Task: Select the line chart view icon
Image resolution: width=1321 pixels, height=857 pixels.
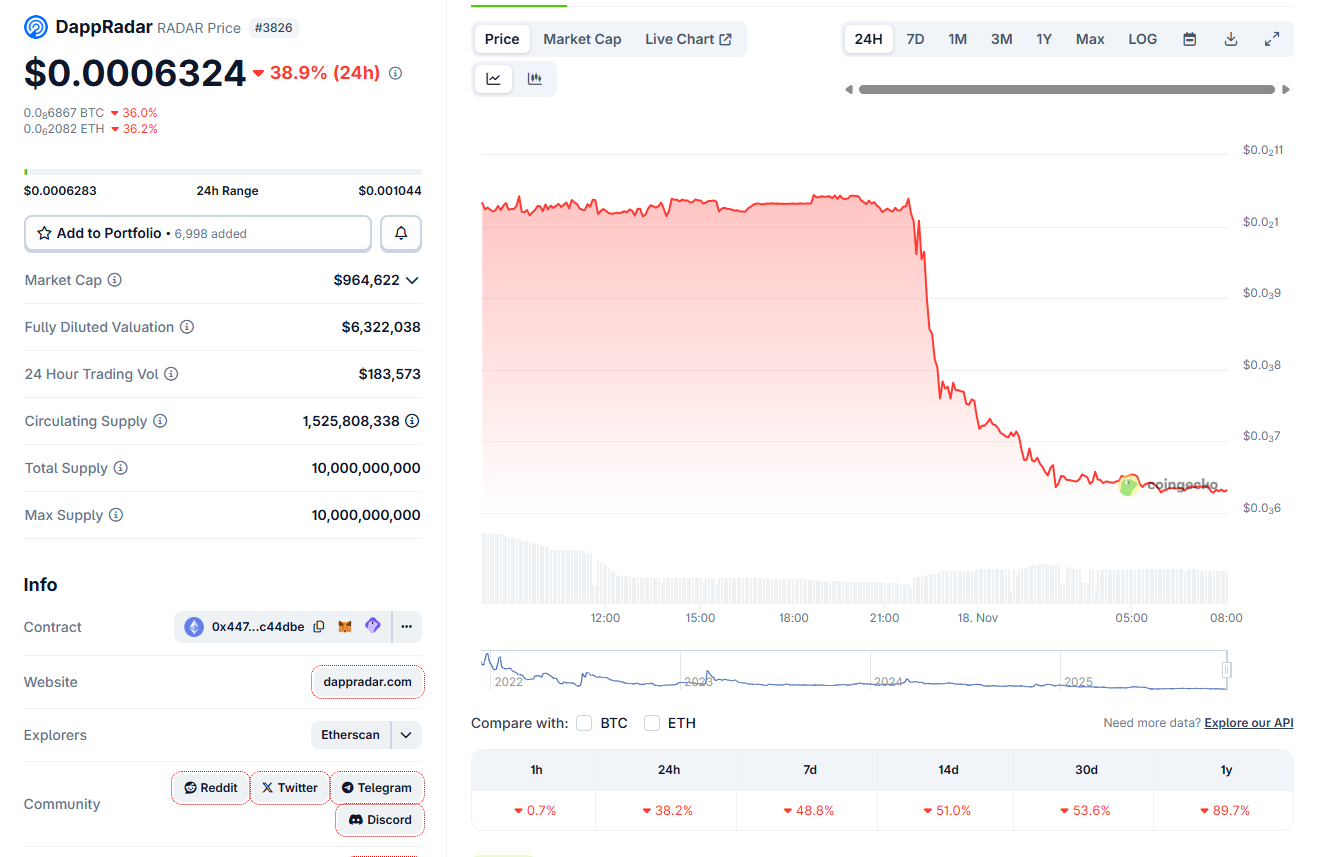Action: [x=493, y=78]
